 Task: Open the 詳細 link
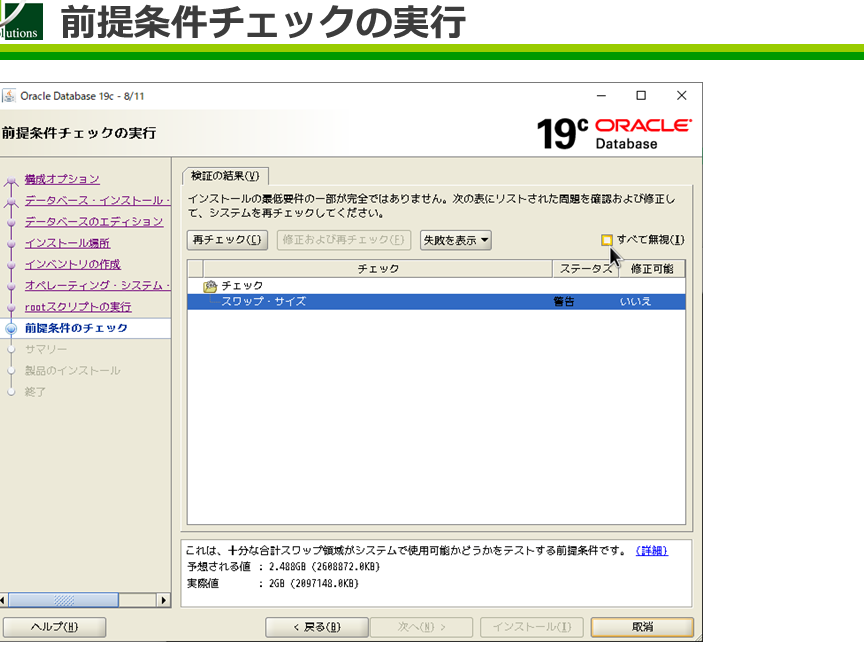pyautogui.click(x=651, y=551)
